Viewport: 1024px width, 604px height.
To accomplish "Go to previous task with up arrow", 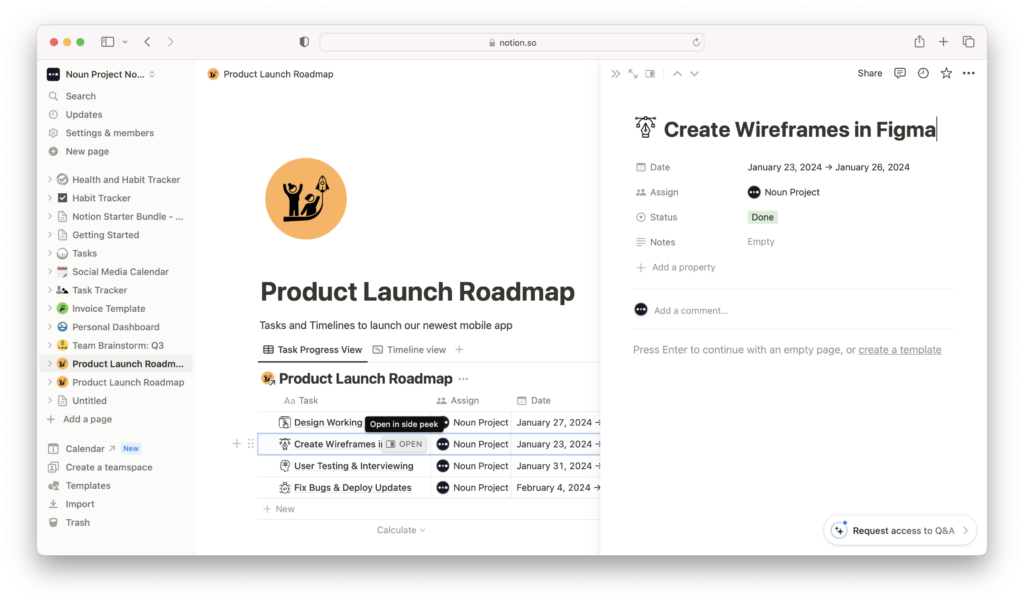I will click(677, 74).
